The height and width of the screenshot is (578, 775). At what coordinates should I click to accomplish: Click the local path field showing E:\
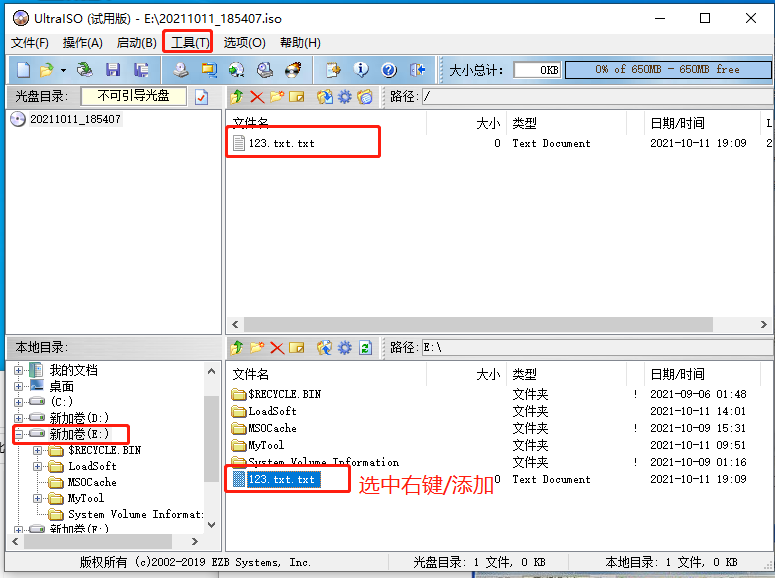598,348
